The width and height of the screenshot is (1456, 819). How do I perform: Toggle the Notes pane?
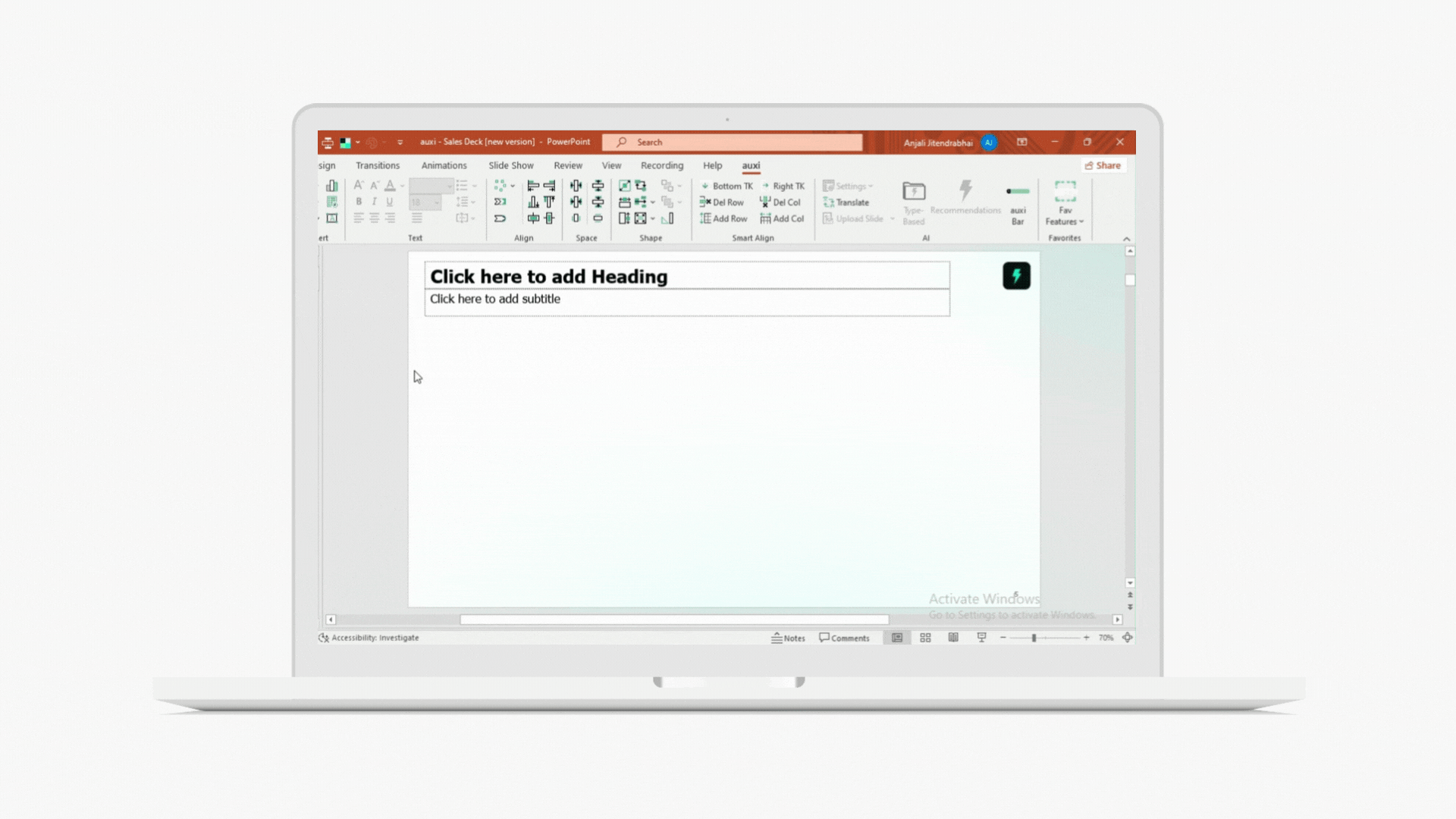pyautogui.click(x=788, y=638)
